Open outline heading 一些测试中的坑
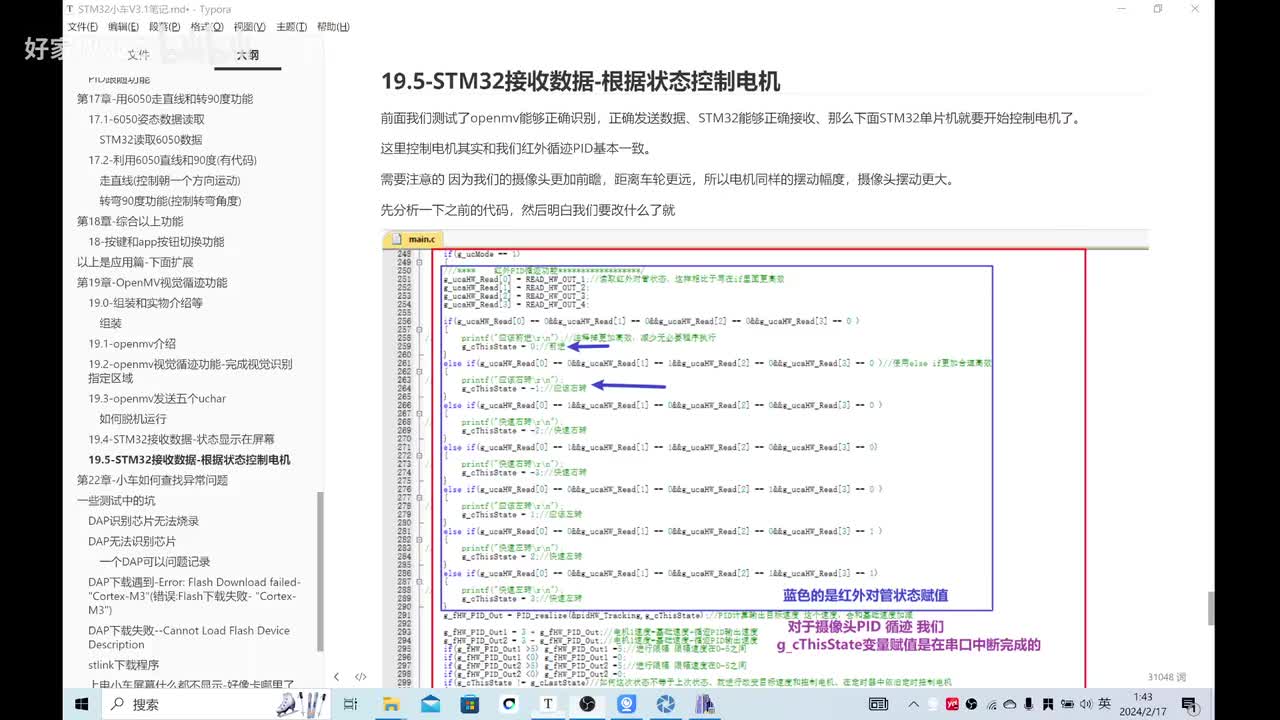The width and height of the screenshot is (1280, 720). pyautogui.click(x=116, y=501)
